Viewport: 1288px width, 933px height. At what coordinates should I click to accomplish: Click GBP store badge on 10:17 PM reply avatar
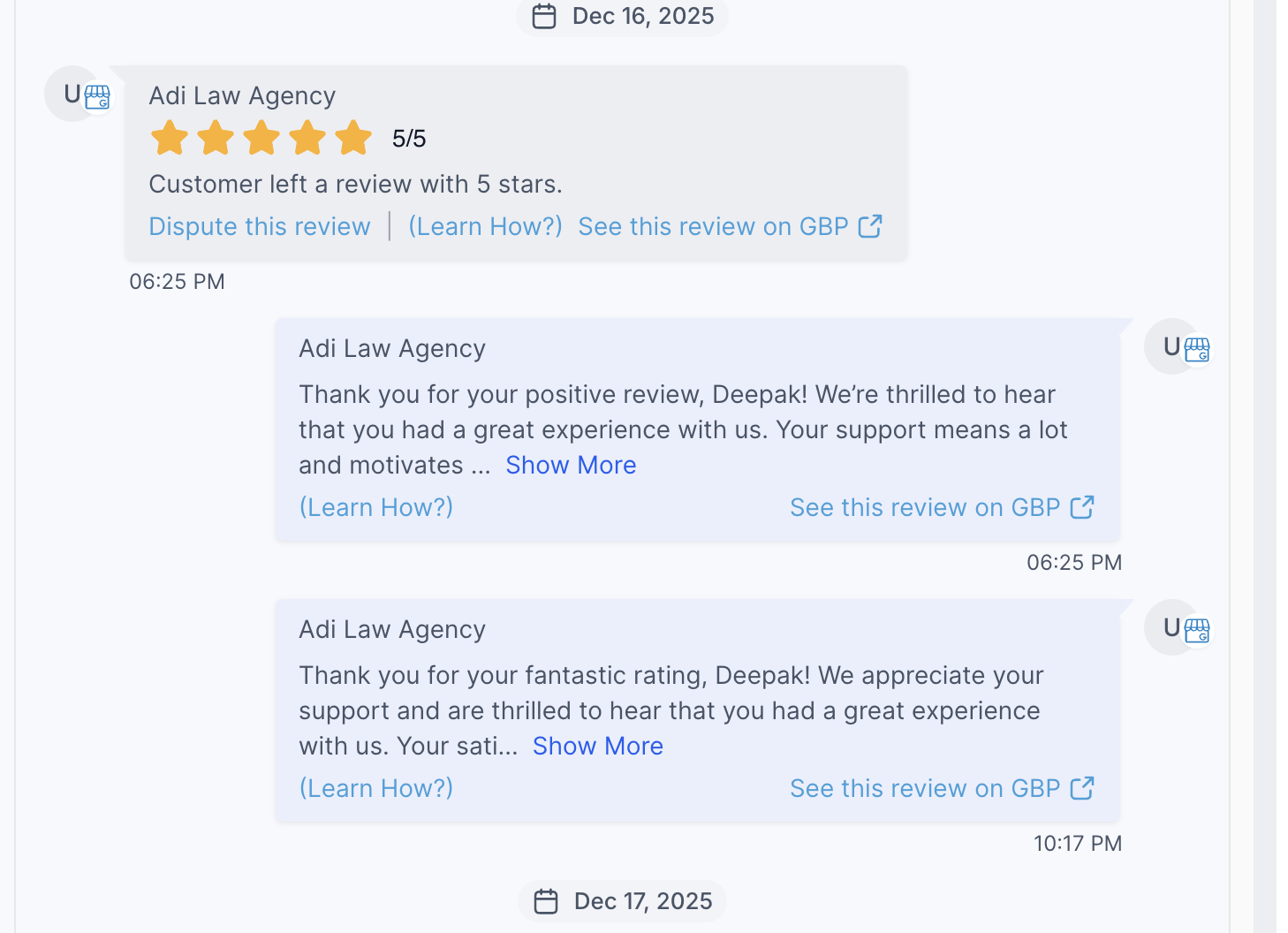coord(1197,631)
